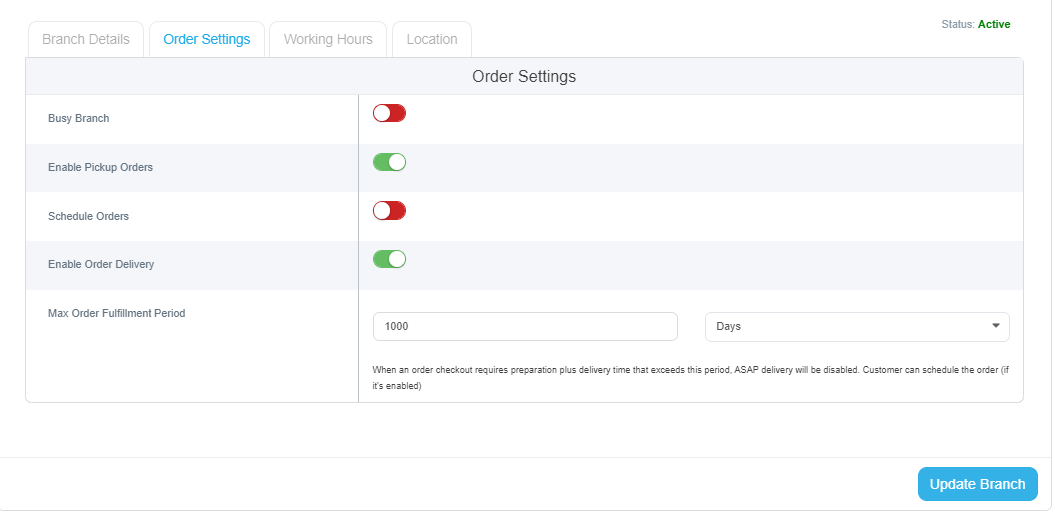The image size is (1055, 519).
Task: Click the Enable Order Delivery label
Action: point(101,265)
